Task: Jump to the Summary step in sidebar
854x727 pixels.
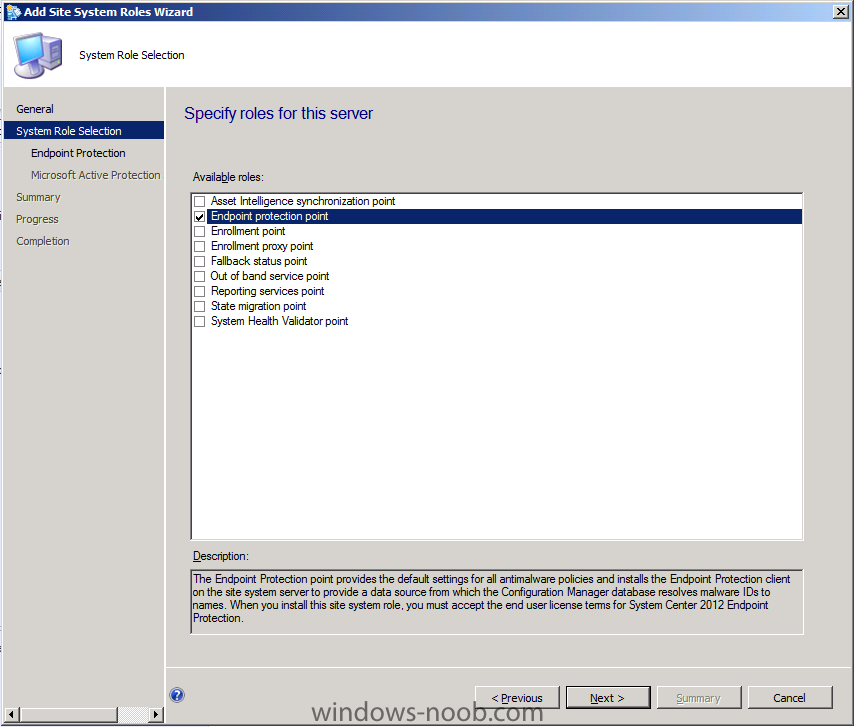Action: tap(38, 197)
